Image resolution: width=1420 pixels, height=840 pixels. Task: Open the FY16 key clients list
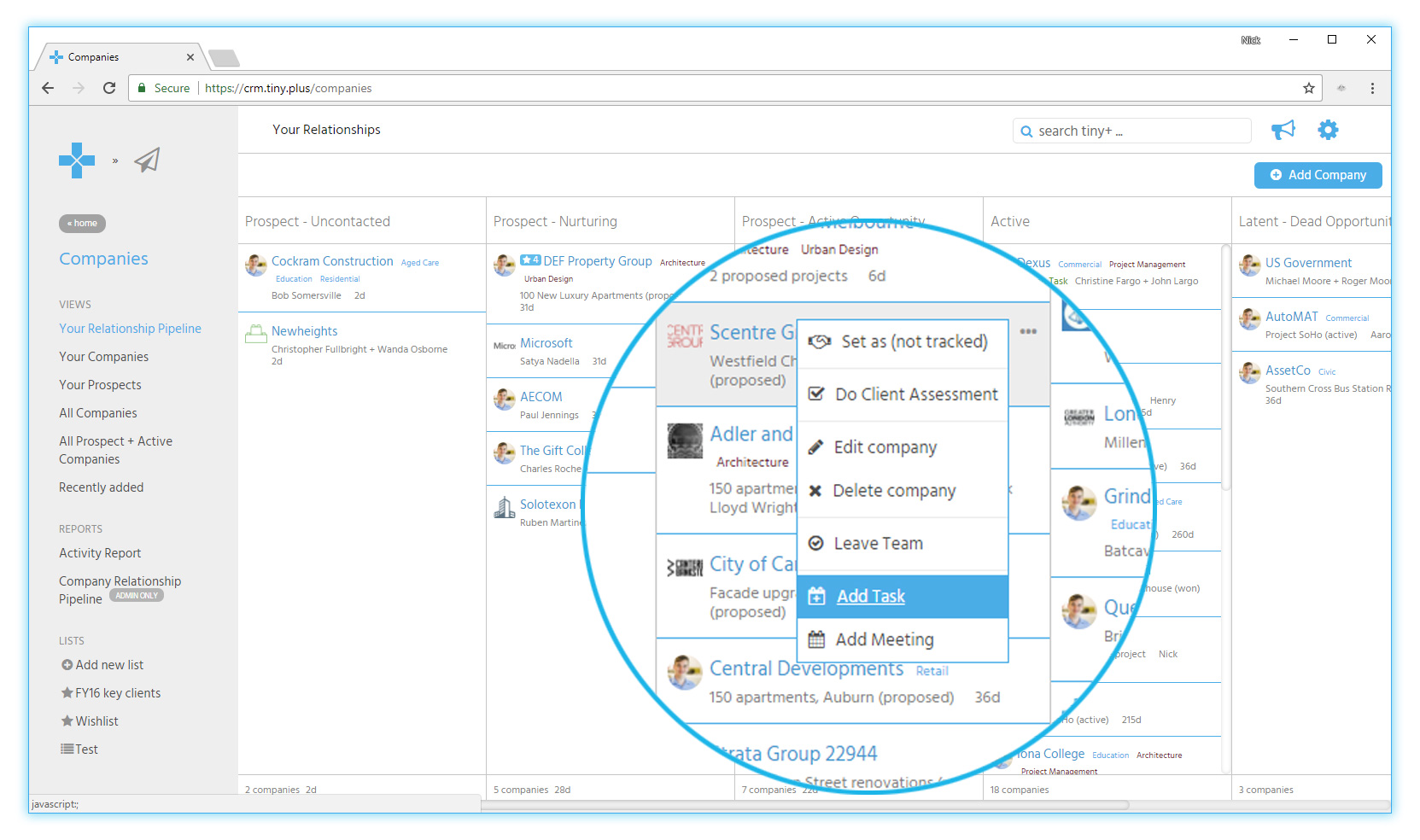[x=111, y=693]
